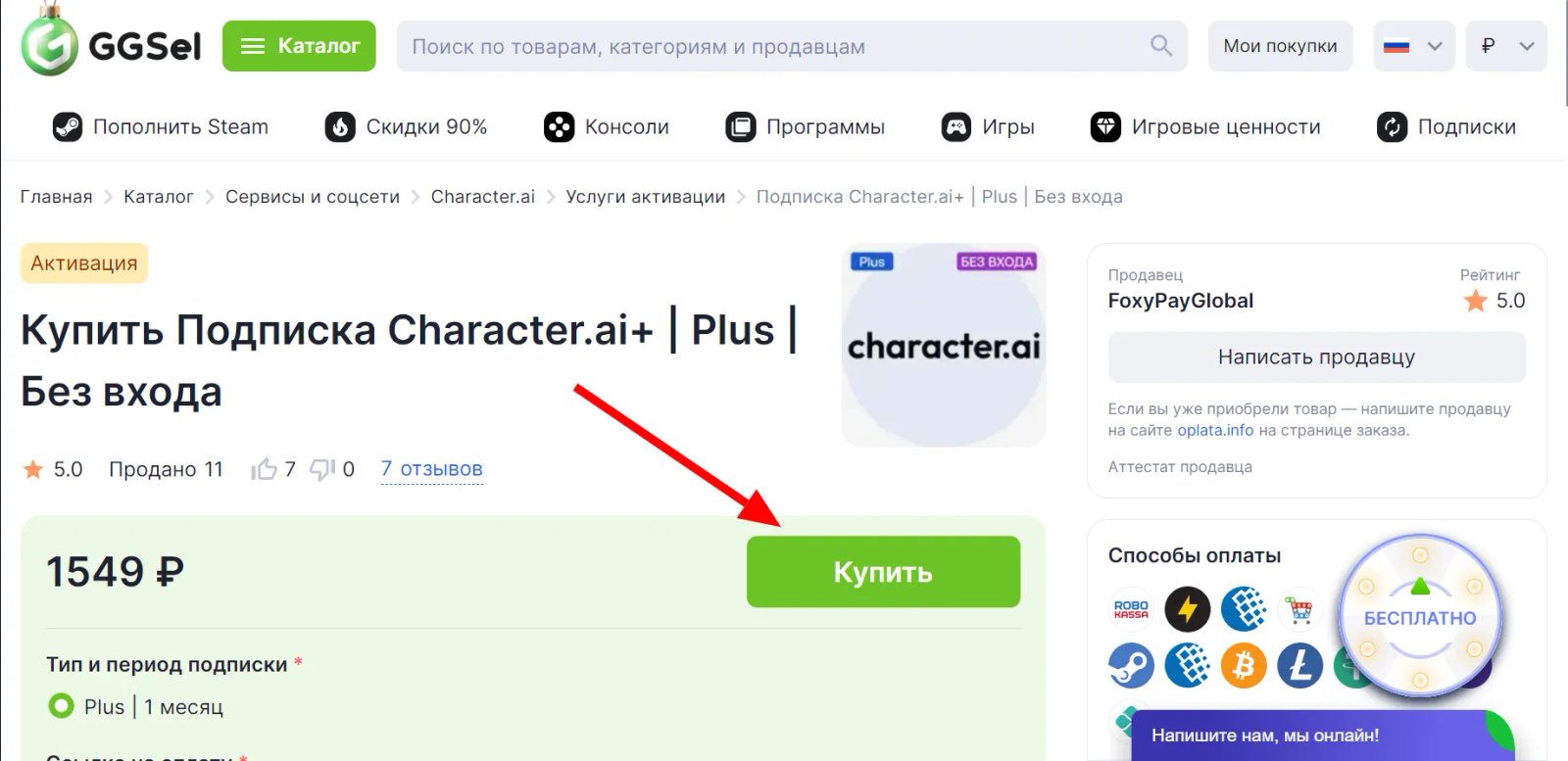Select the Litecoin payment icon
This screenshot has height=761, width=1568.
[1299, 665]
